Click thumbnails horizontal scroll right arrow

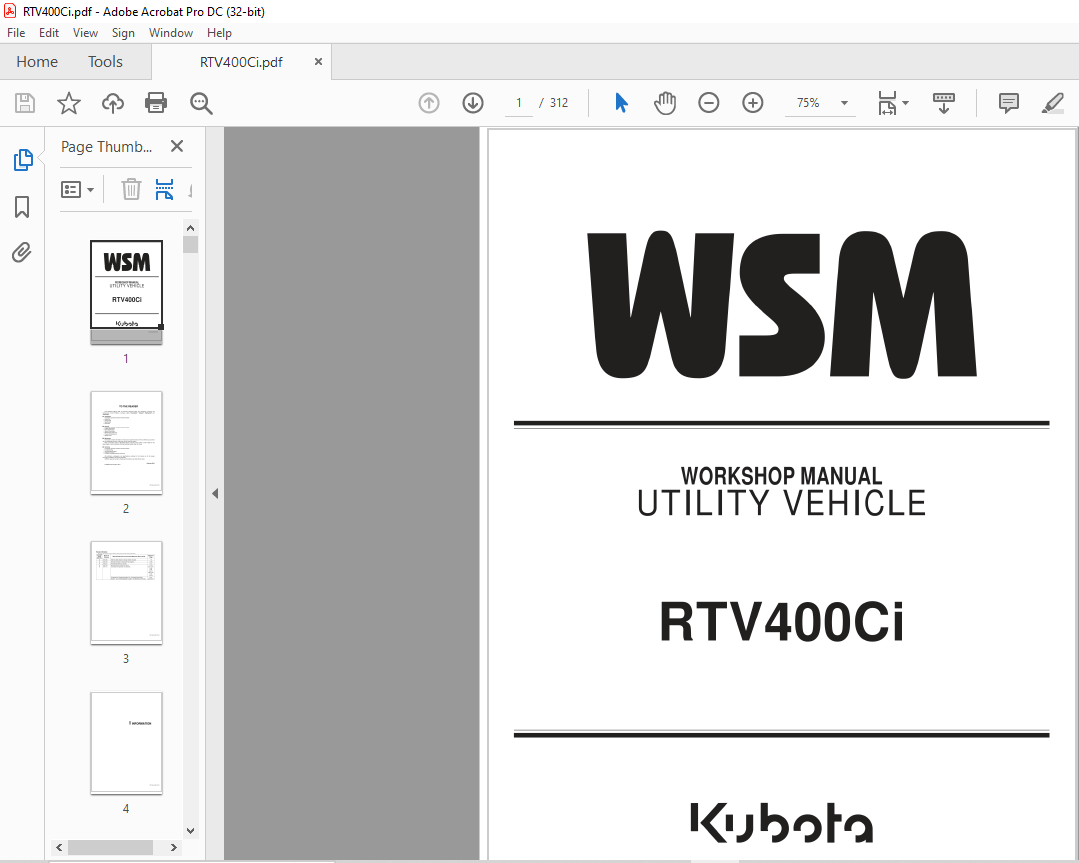[173, 847]
